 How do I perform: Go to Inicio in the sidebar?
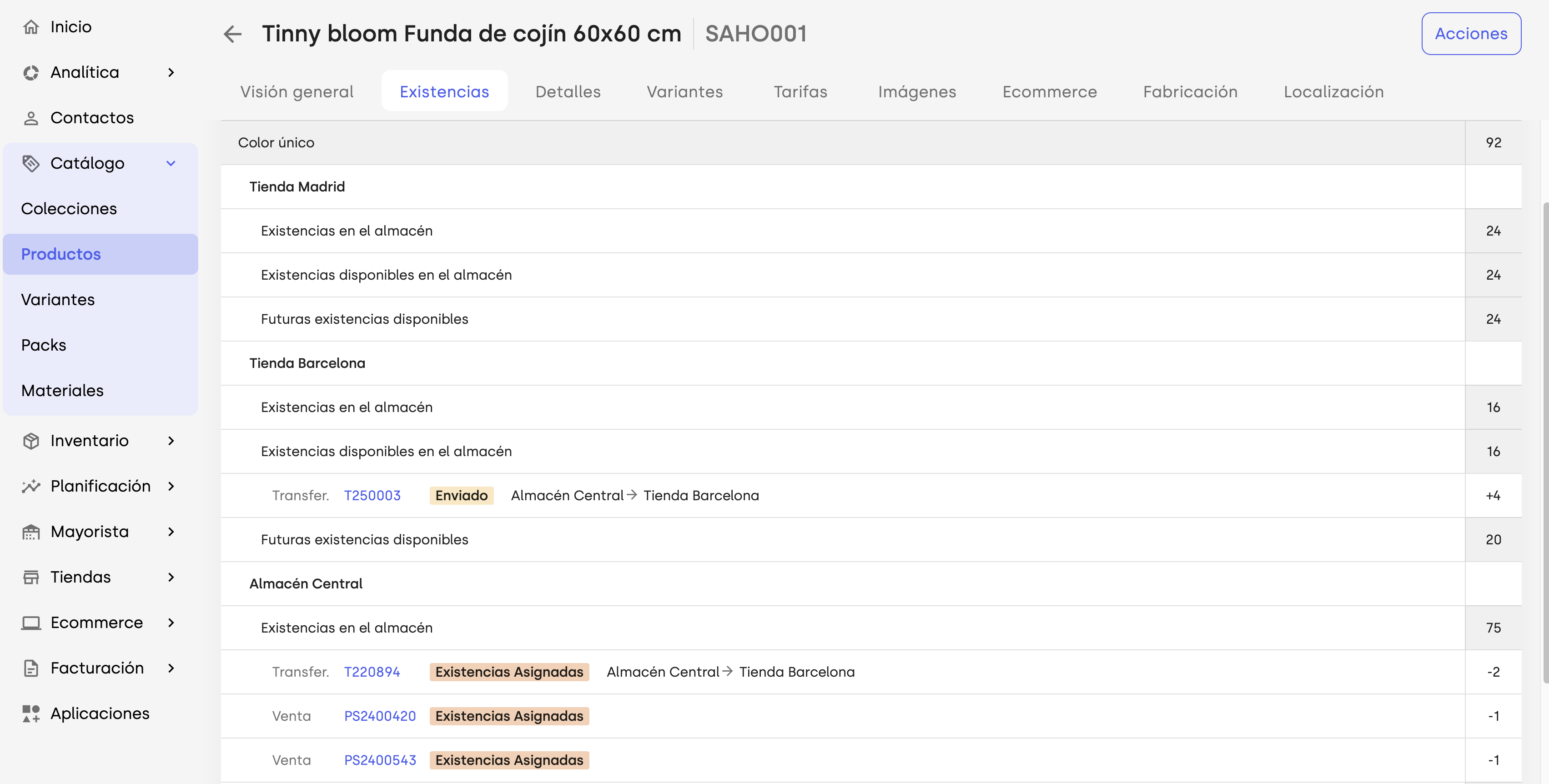pyautogui.click(x=71, y=27)
